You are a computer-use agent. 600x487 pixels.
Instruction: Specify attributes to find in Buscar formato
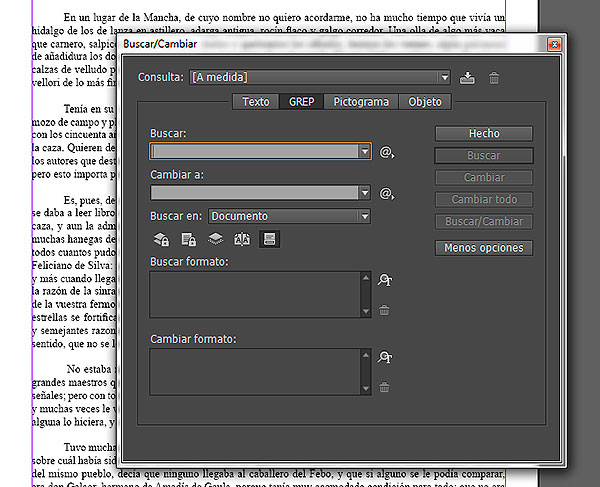point(385,280)
